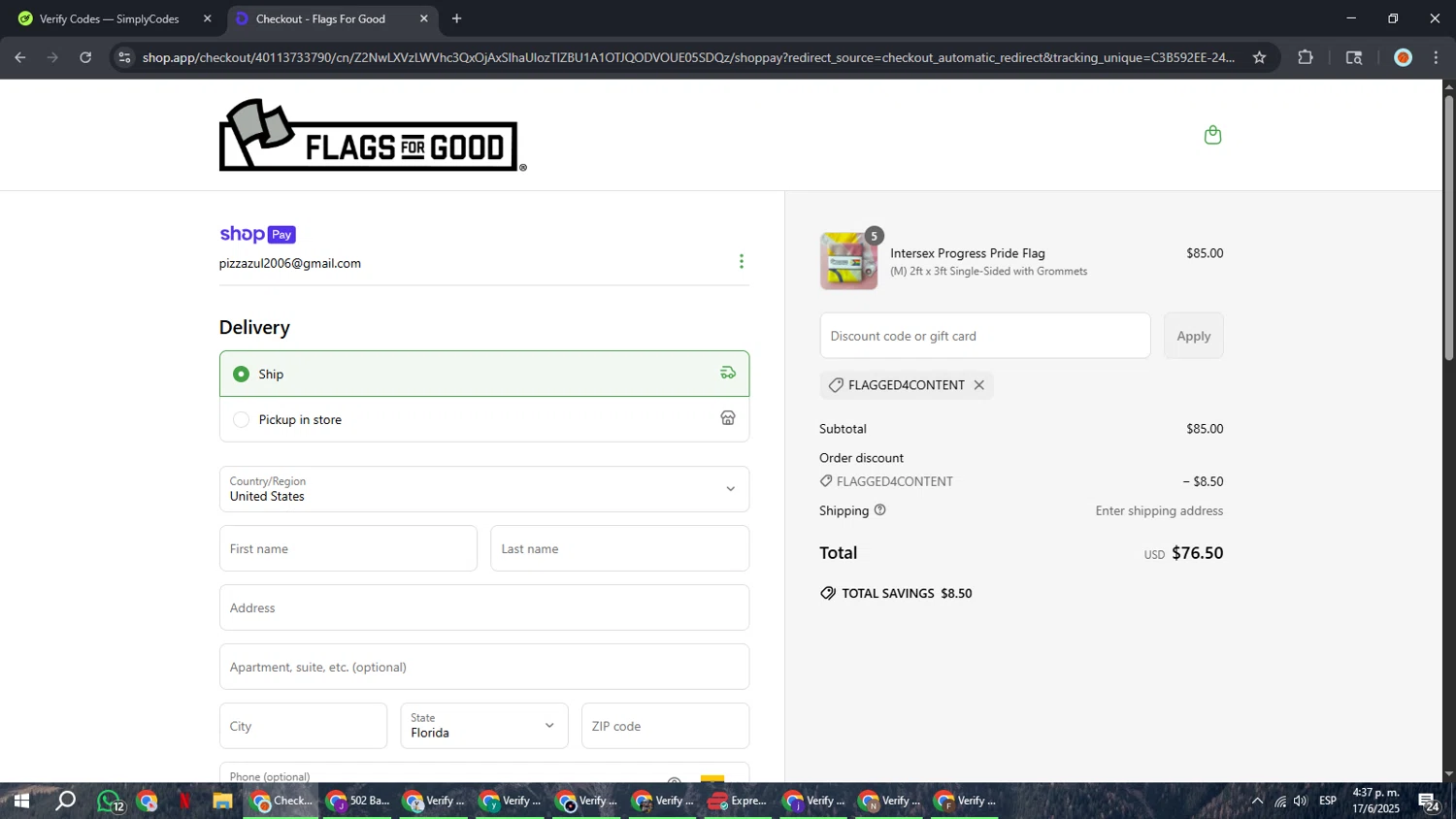
Task: Click the Apartment, suite field
Action: click(x=484, y=667)
